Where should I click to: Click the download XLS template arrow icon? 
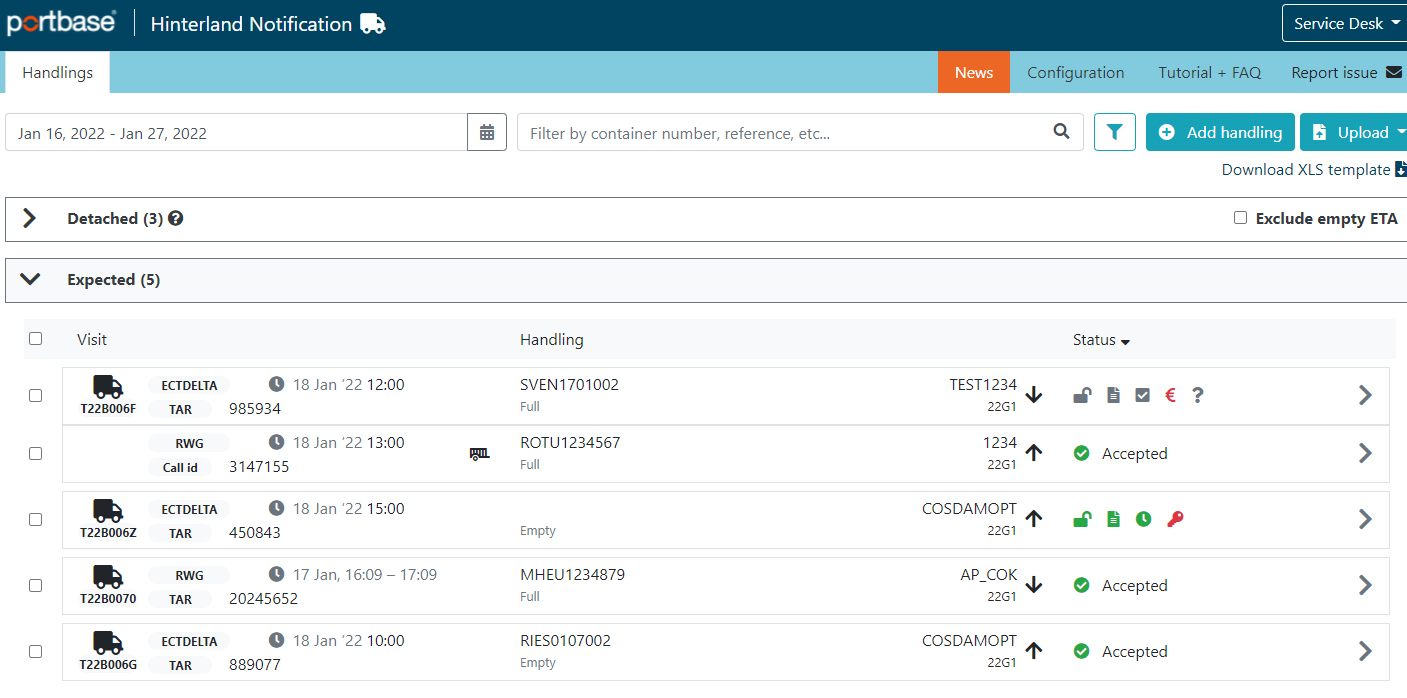[x=1400, y=170]
